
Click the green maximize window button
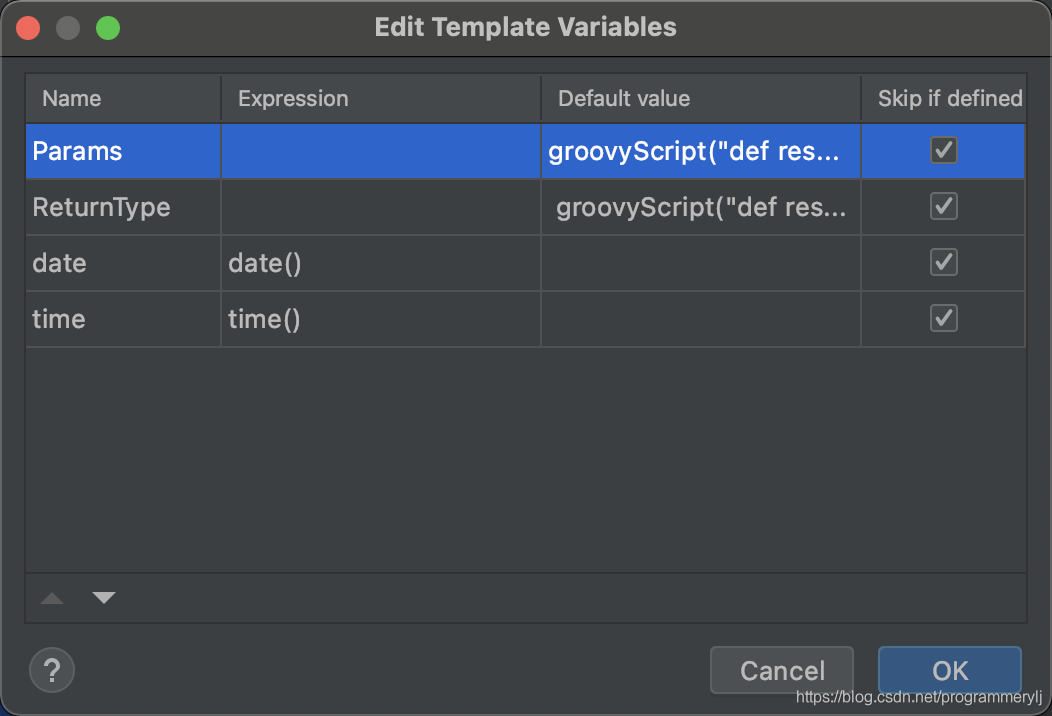(x=108, y=28)
